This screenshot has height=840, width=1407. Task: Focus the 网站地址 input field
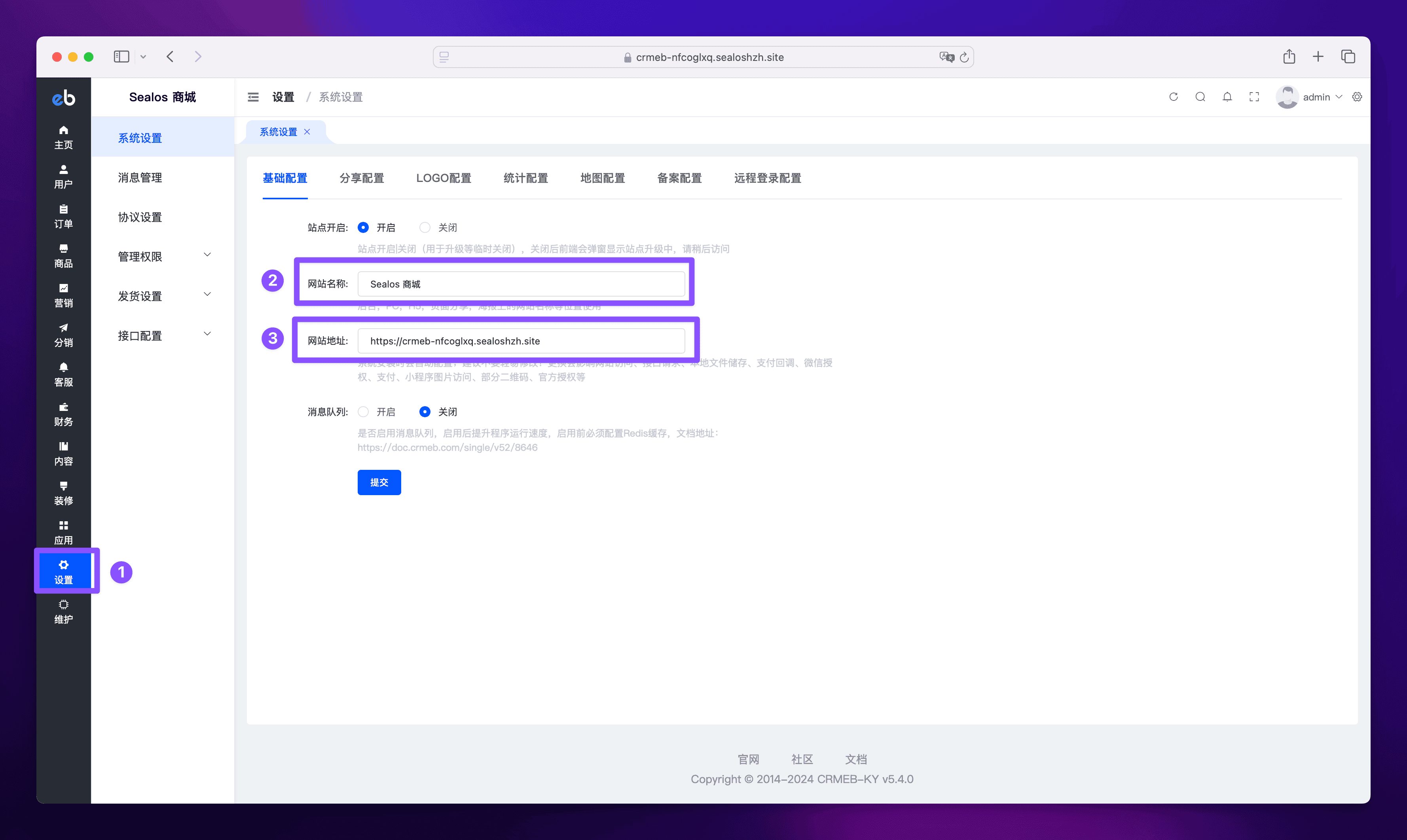click(521, 341)
